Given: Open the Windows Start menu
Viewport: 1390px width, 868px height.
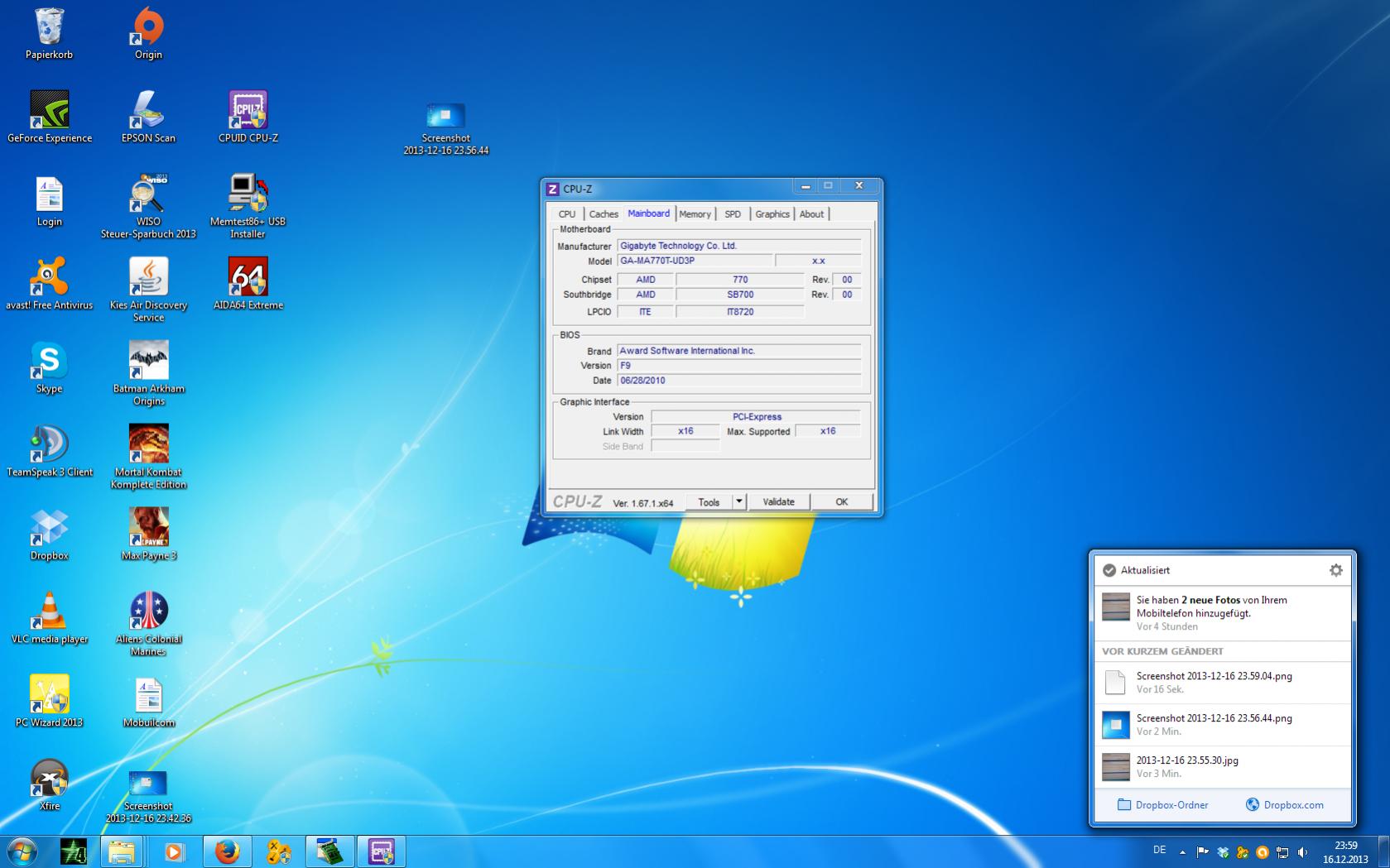Looking at the screenshot, I should (x=22, y=851).
